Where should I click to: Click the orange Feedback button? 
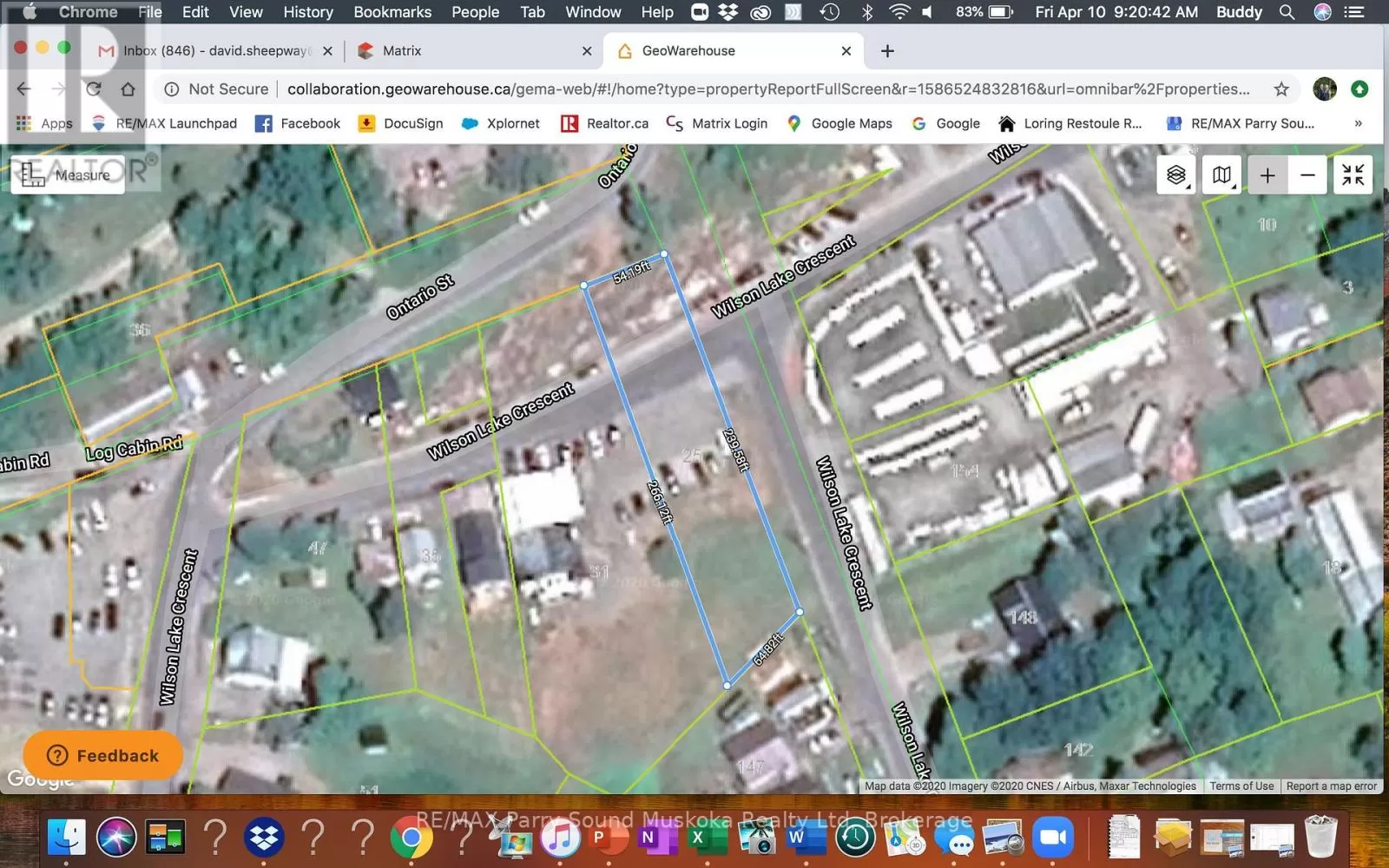[103, 755]
